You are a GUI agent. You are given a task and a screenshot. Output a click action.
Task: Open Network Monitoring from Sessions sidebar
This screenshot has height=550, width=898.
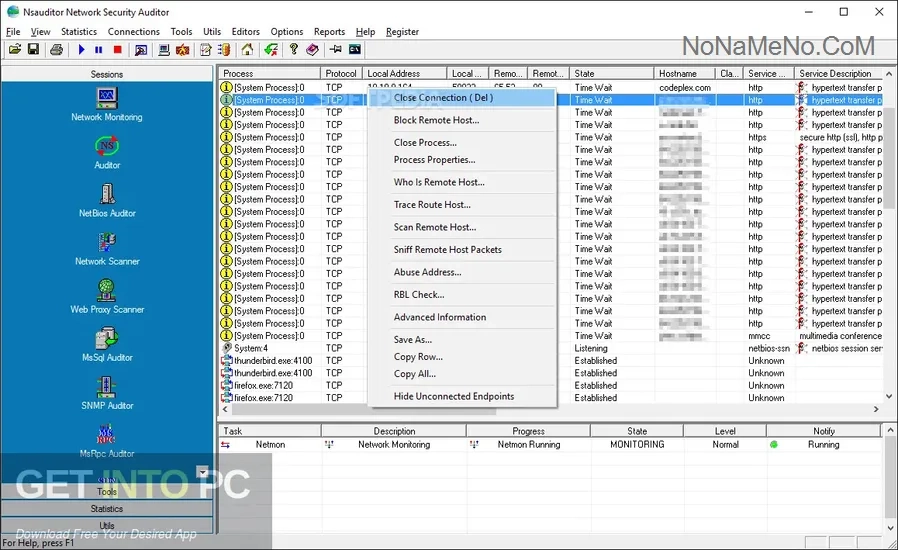pos(107,100)
